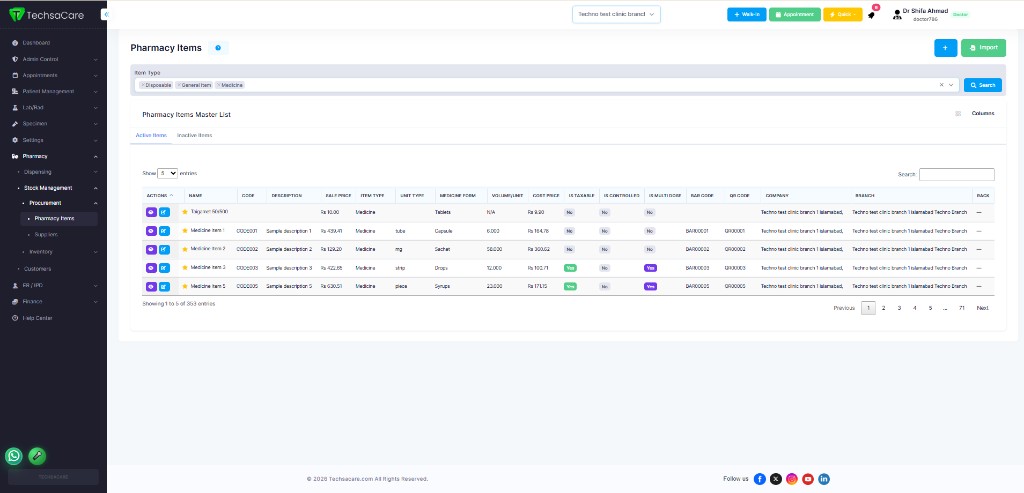1024x493 pixels.
Task: Switch to the Inactive Items tab
Action: (x=195, y=135)
